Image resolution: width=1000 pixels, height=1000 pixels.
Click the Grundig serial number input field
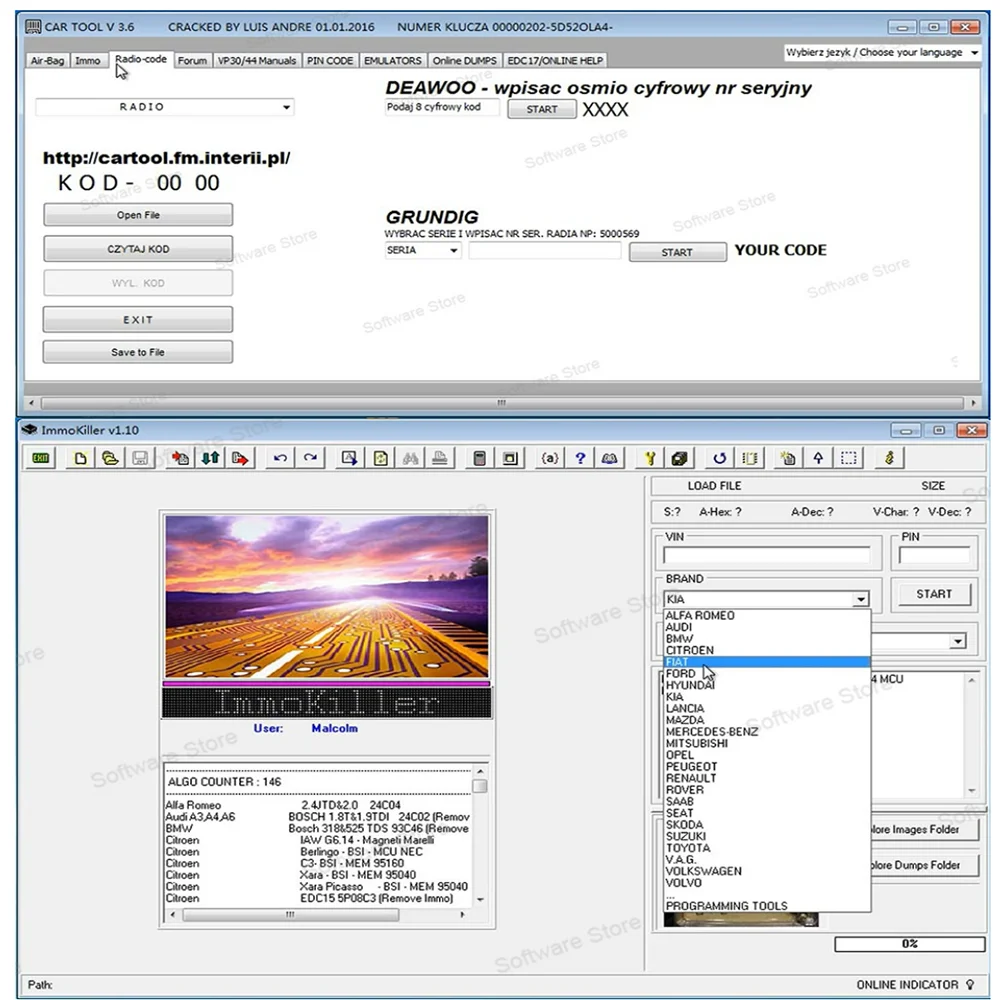[545, 251]
